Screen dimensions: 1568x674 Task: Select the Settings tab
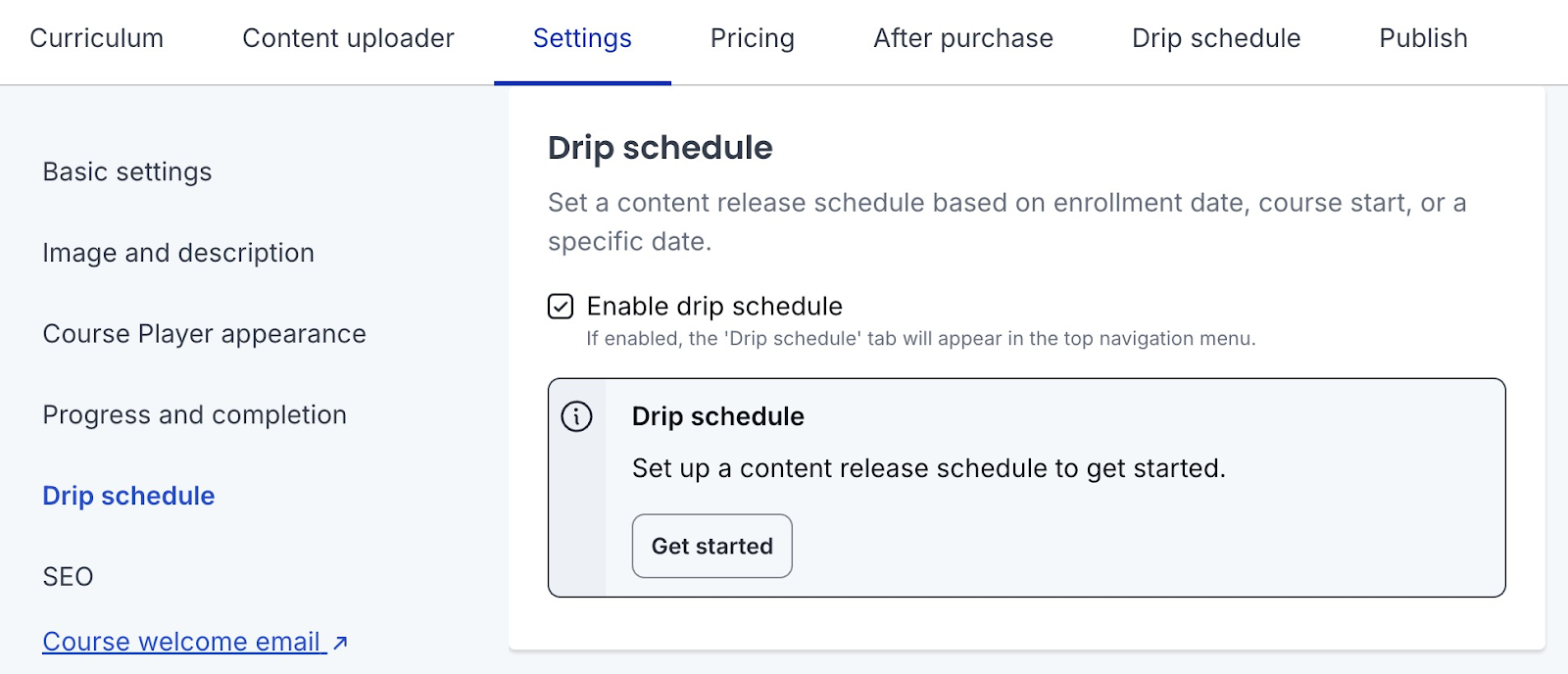point(582,38)
